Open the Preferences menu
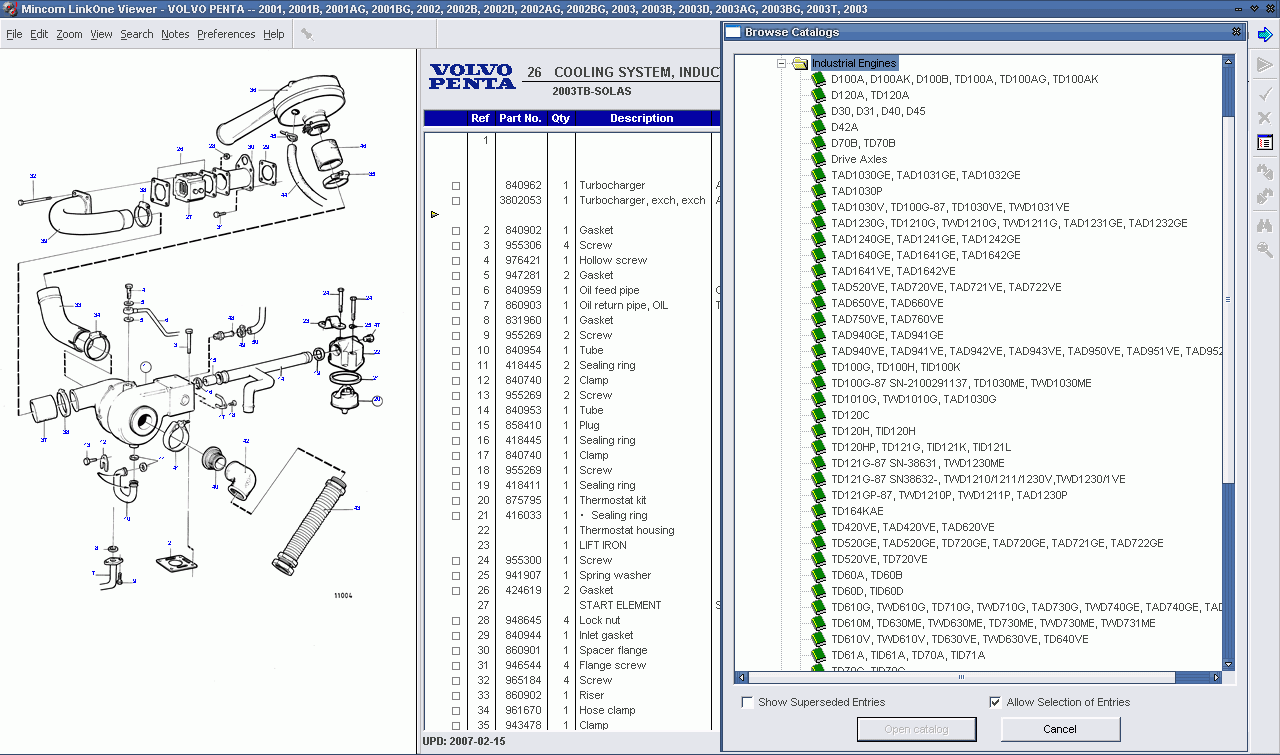 226,34
